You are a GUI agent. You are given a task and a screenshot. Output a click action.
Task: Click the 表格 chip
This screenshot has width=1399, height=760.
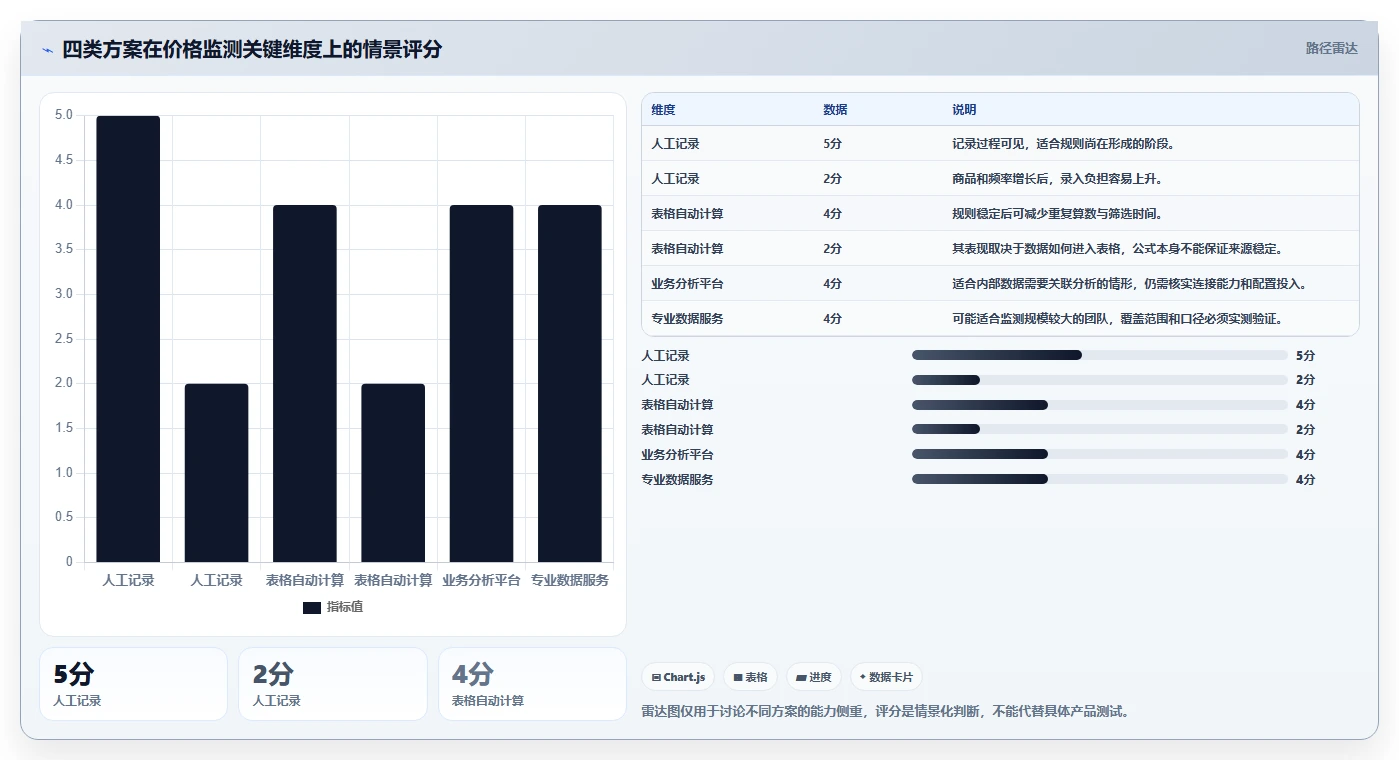point(750,677)
